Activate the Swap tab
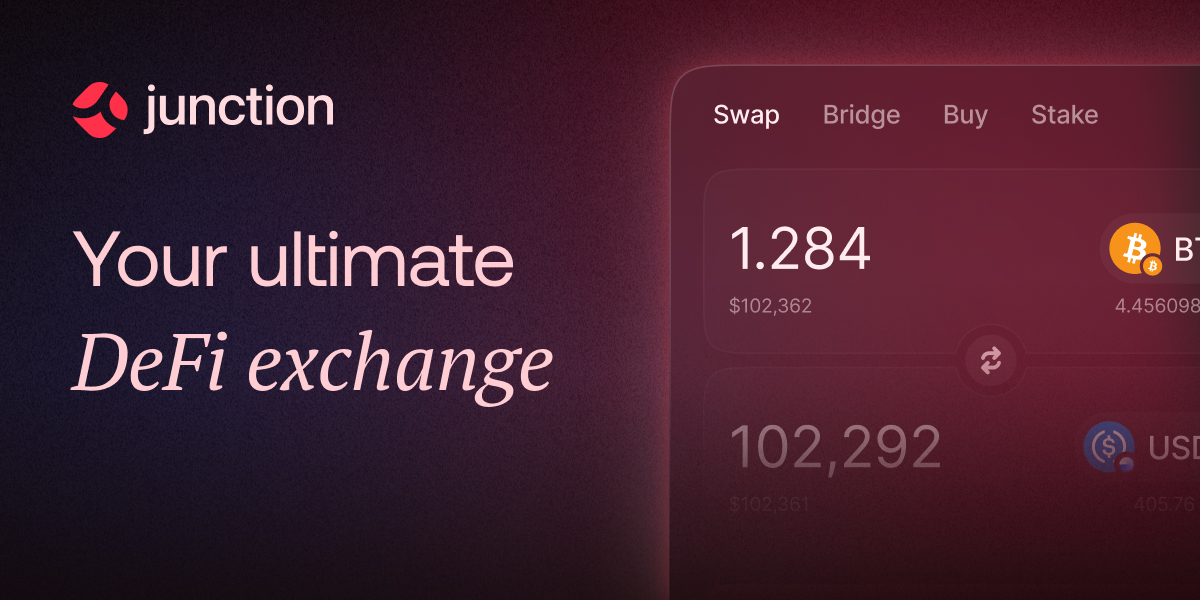 click(x=746, y=115)
